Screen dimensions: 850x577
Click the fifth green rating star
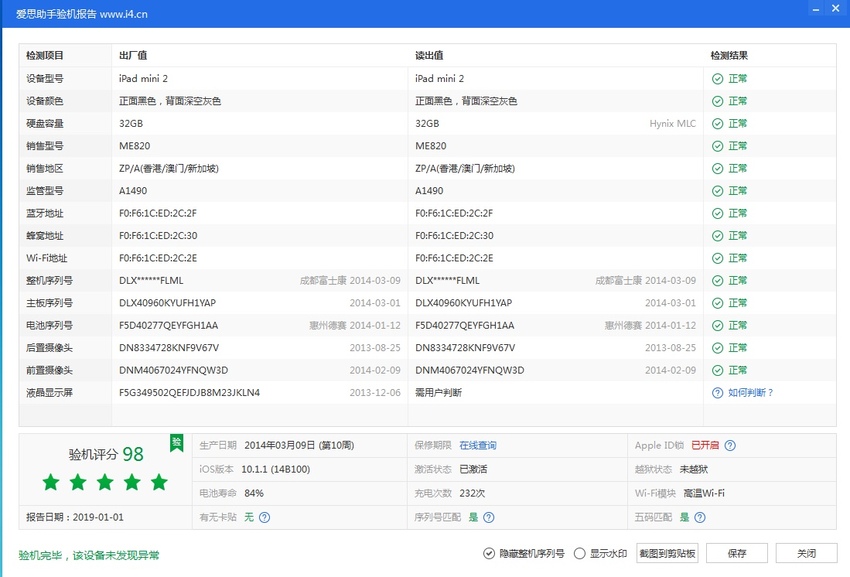click(159, 482)
